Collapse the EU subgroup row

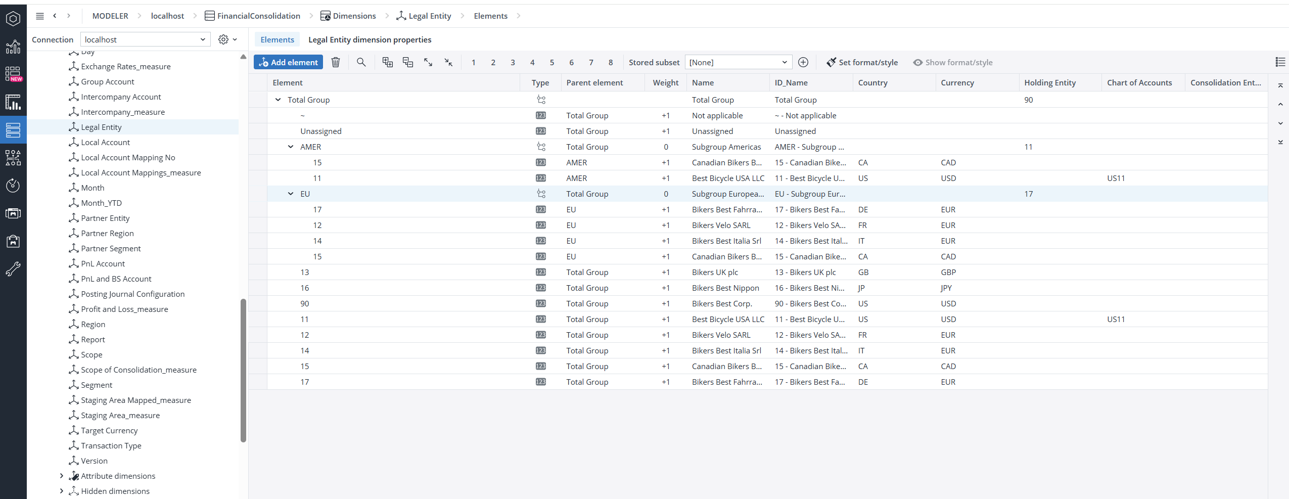click(291, 194)
